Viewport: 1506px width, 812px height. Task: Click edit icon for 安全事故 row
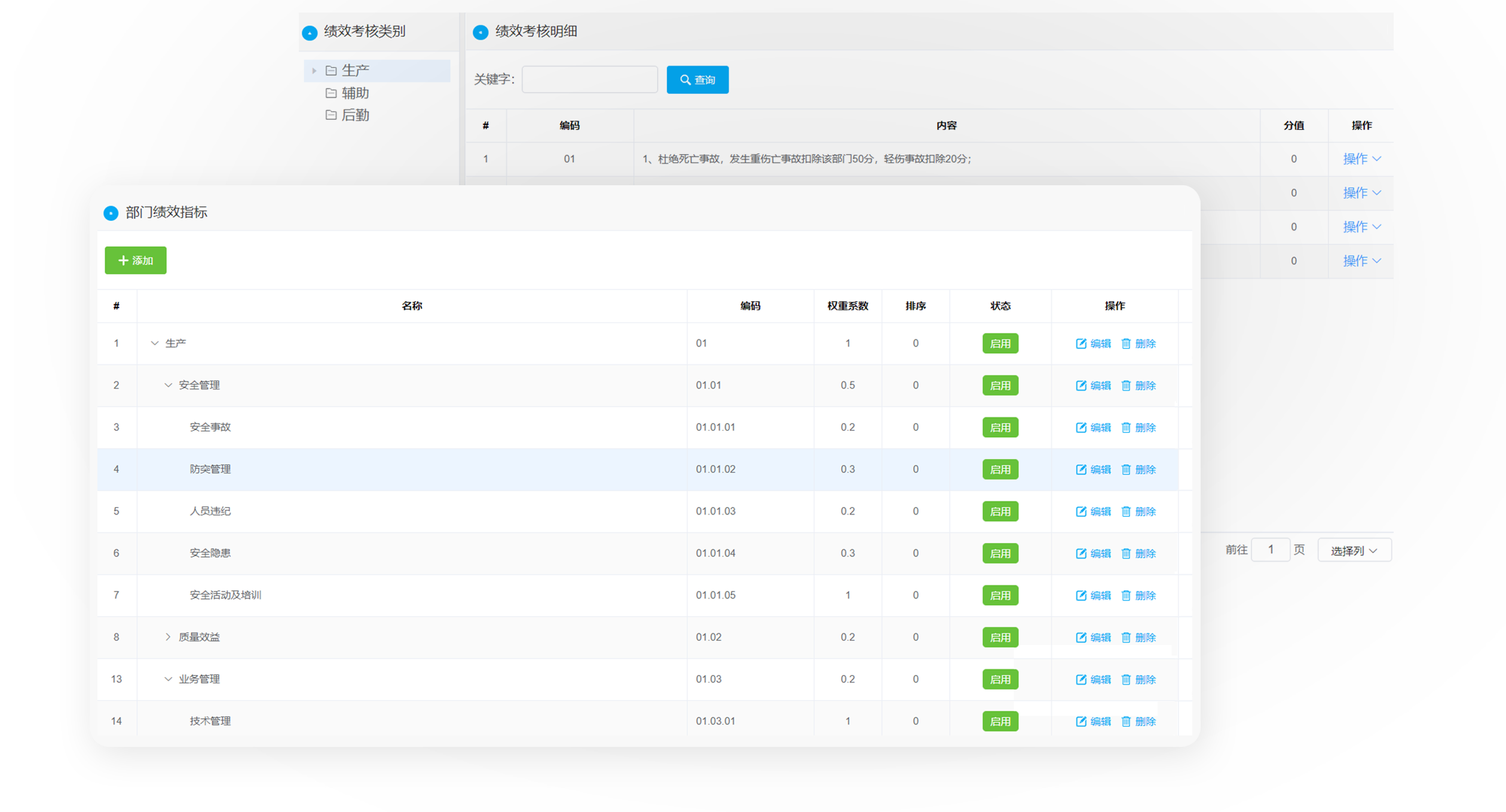(1080, 427)
